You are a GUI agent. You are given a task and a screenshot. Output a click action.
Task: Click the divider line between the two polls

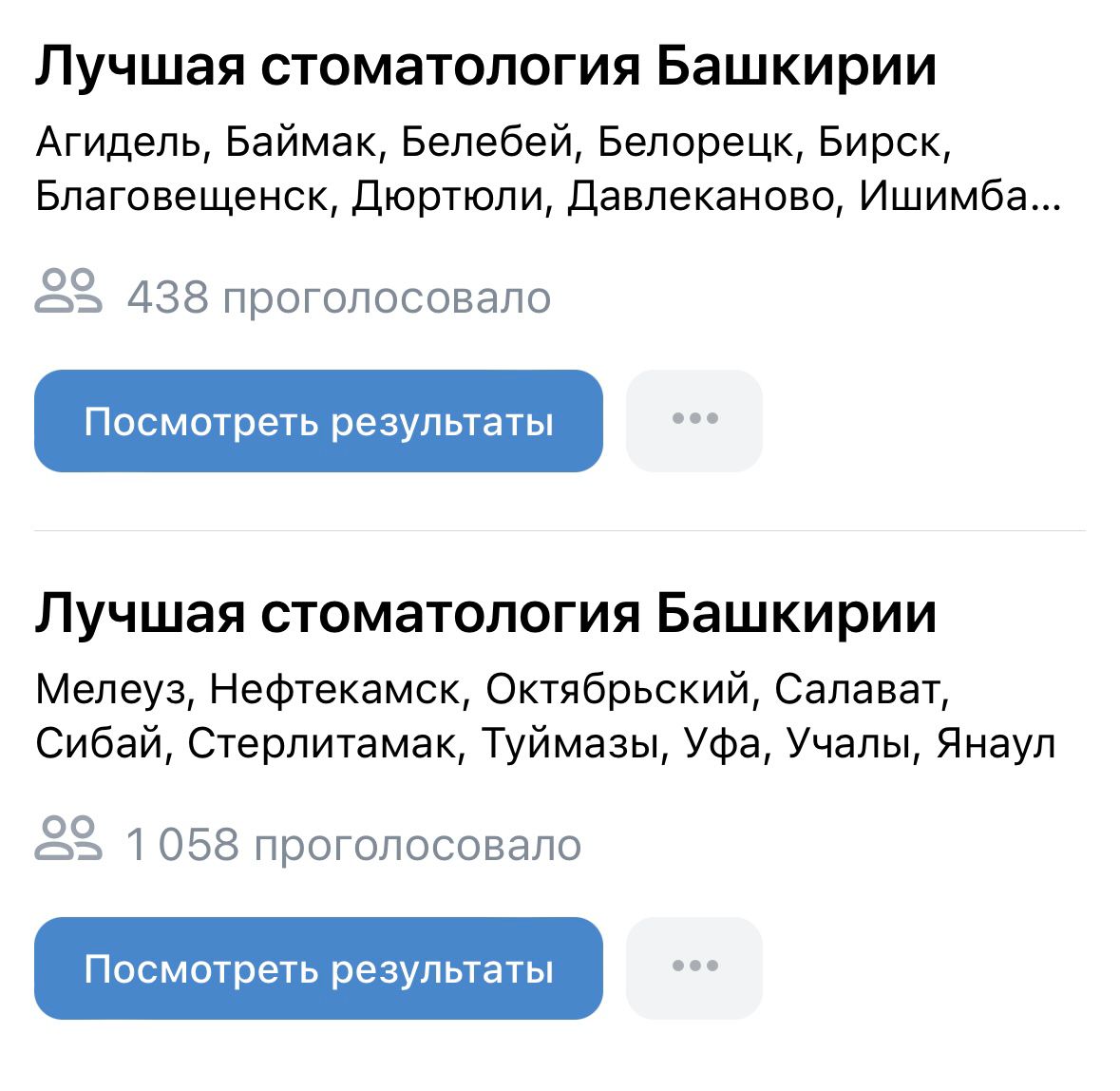coord(560,531)
